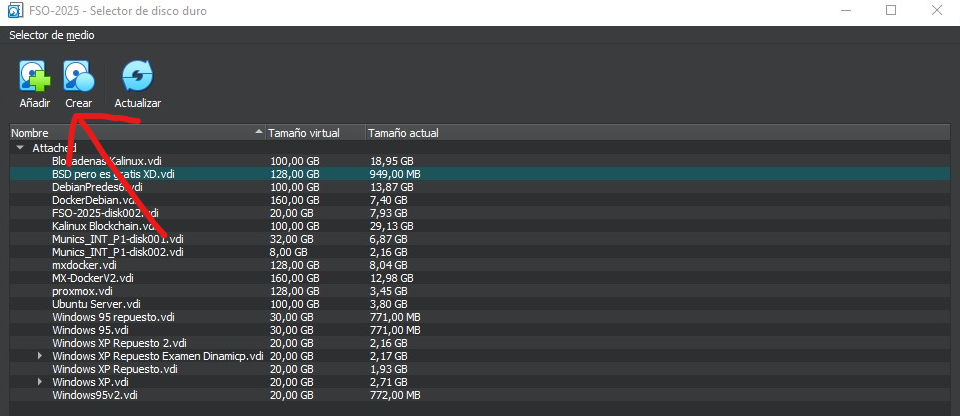960x416 pixels.
Task: Click the Crear disk icon
Action: 78,78
